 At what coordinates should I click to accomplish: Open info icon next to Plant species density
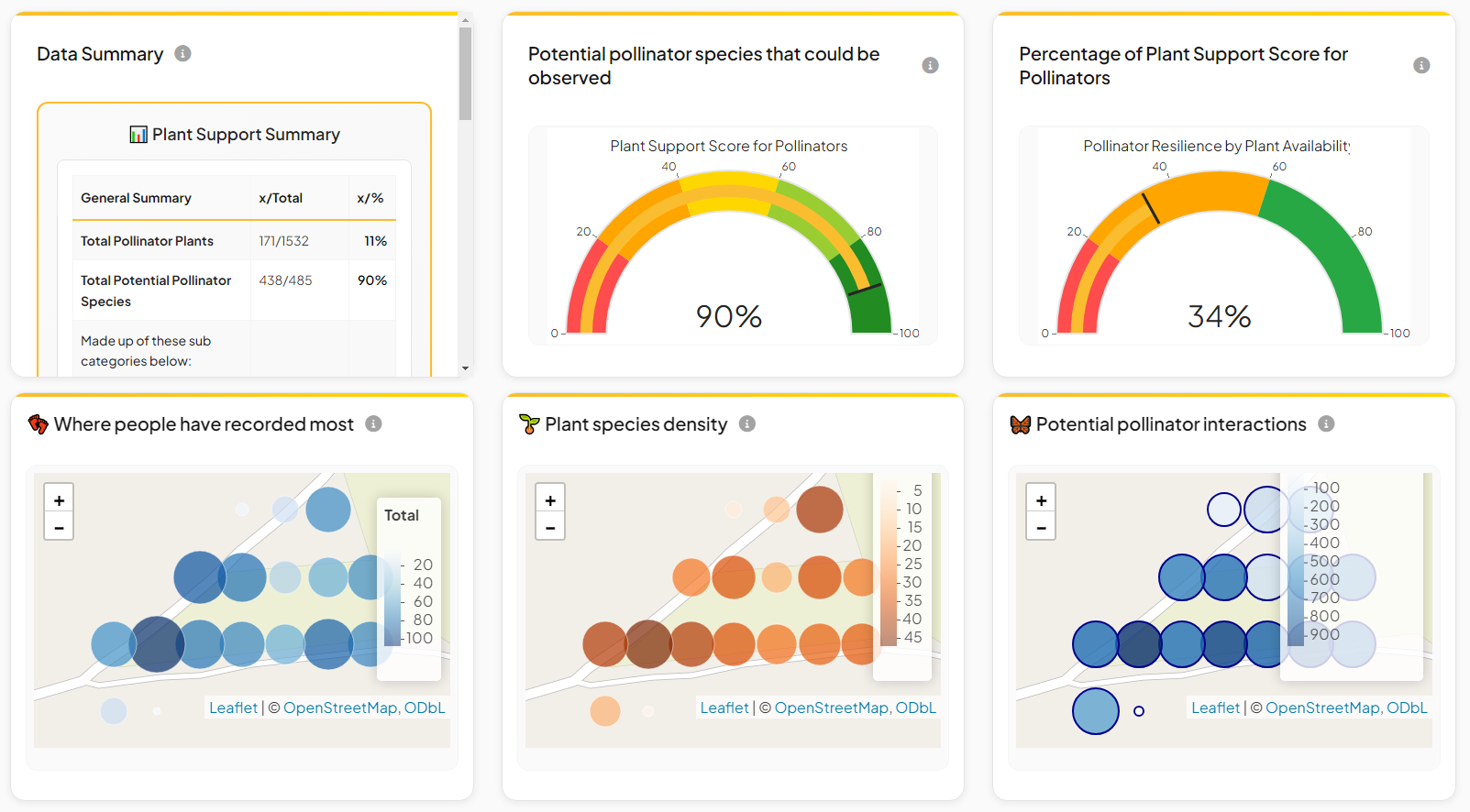pyautogui.click(x=747, y=423)
